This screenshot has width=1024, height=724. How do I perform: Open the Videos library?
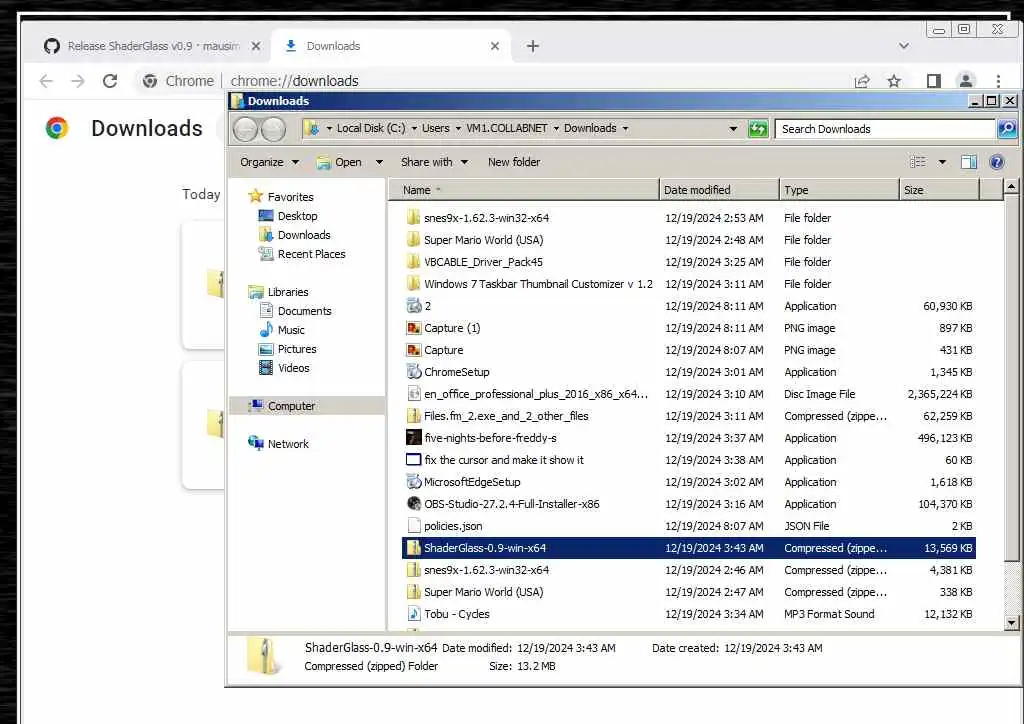coord(285,368)
